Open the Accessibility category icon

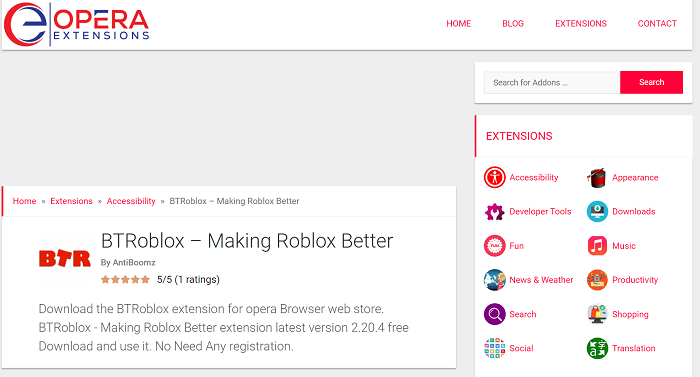click(x=494, y=177)
